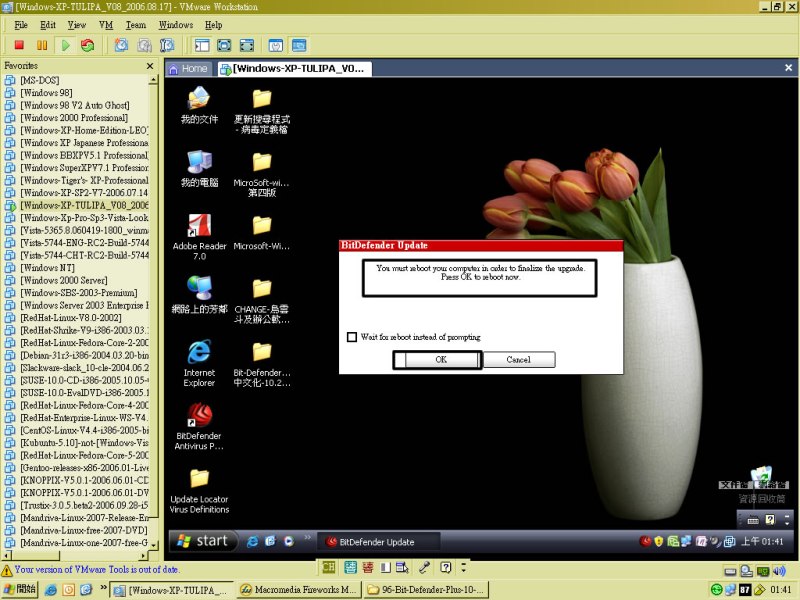The image size is (800, 600).
Task: Click the Take Snapshot toolbar icon
Action: [x=121, y=45]
